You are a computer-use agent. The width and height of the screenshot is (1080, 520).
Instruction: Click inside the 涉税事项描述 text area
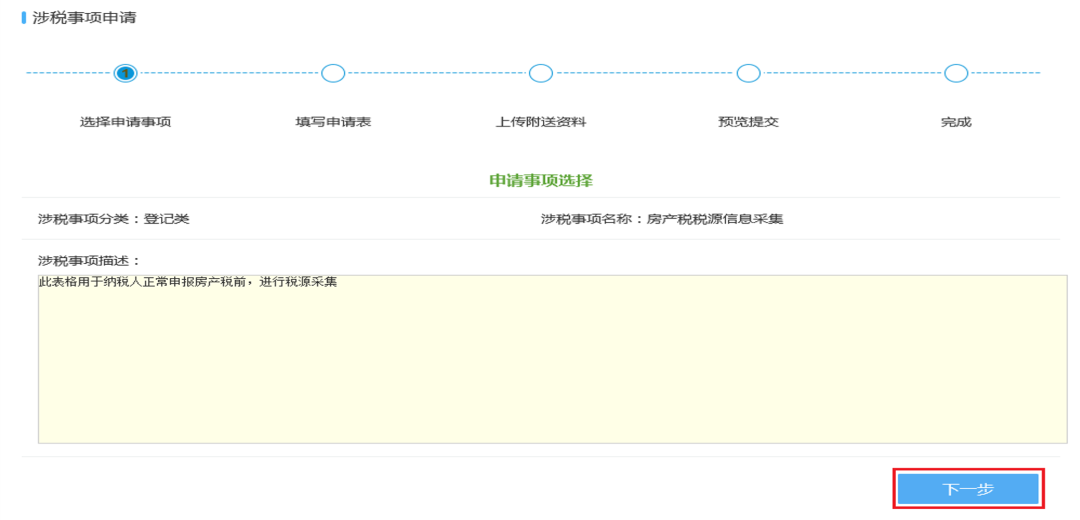click(552, 359)
